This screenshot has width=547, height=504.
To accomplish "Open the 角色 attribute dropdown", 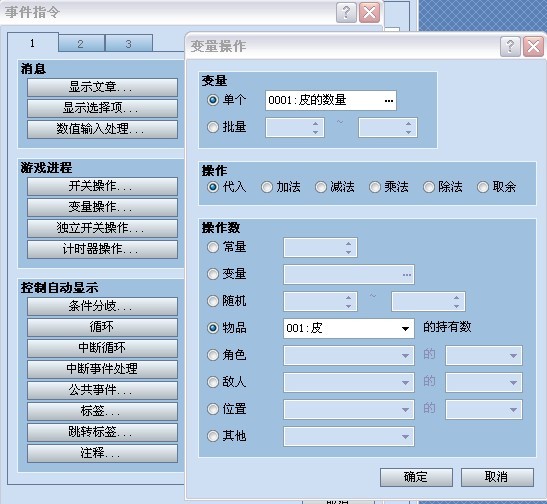I will 484,355.
